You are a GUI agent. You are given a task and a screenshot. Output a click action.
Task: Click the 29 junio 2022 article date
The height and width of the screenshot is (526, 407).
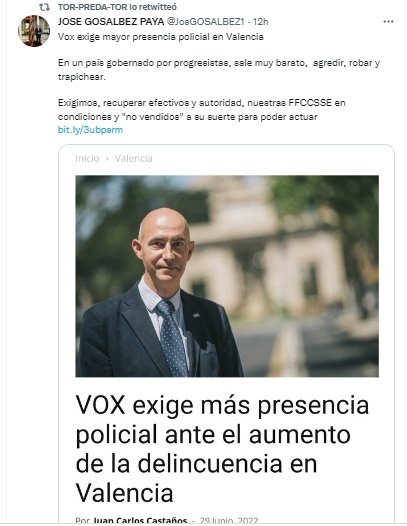[229, 520]
